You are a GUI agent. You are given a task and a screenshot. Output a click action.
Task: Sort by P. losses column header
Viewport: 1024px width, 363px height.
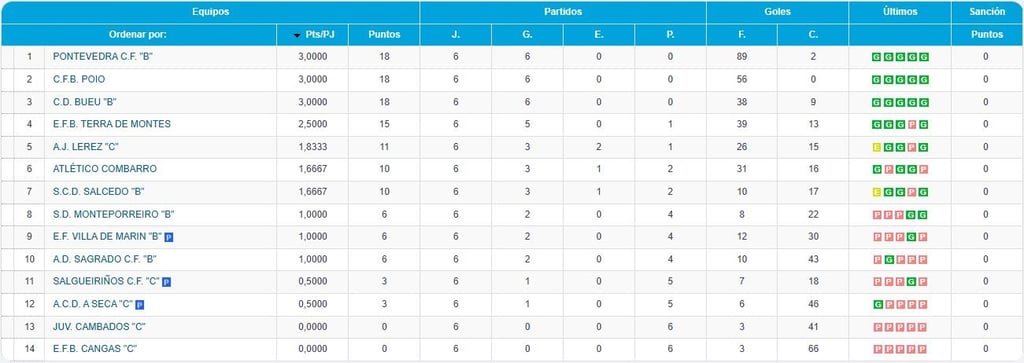point(670,35)
